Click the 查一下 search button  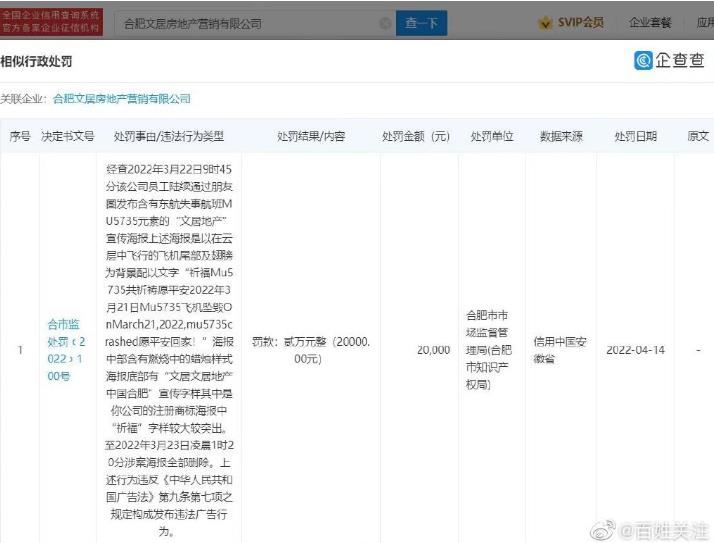(421, 23)
